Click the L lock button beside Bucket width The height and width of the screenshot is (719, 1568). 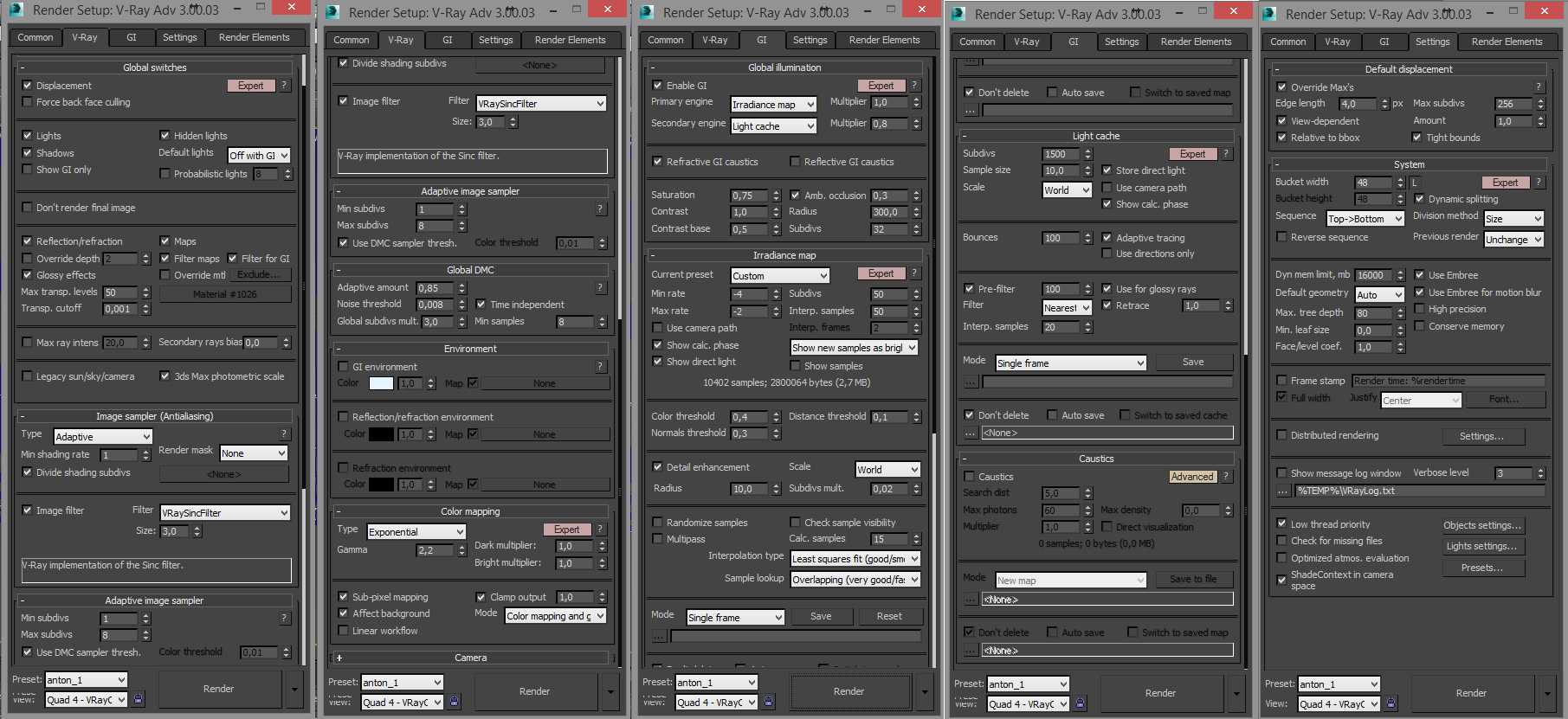coord(1415,183)
